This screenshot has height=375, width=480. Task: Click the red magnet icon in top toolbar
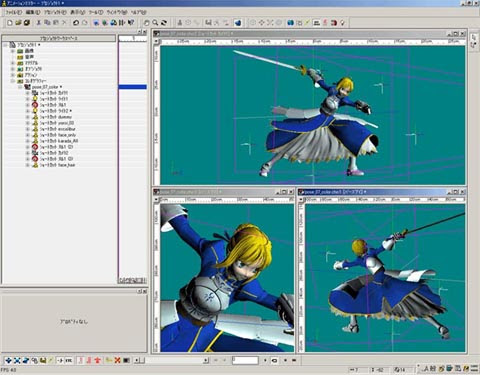click(334, 23)
